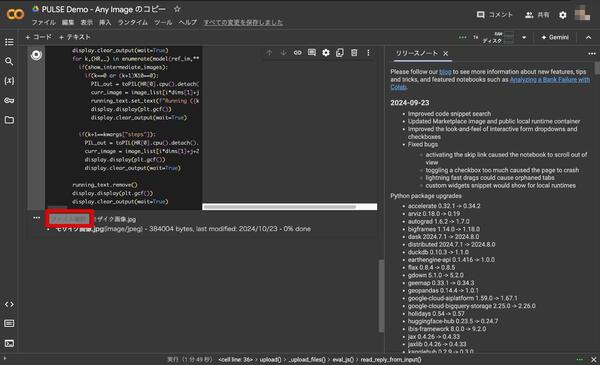Open the ランタイム menu
600x365 pixels.
[133, 23]
